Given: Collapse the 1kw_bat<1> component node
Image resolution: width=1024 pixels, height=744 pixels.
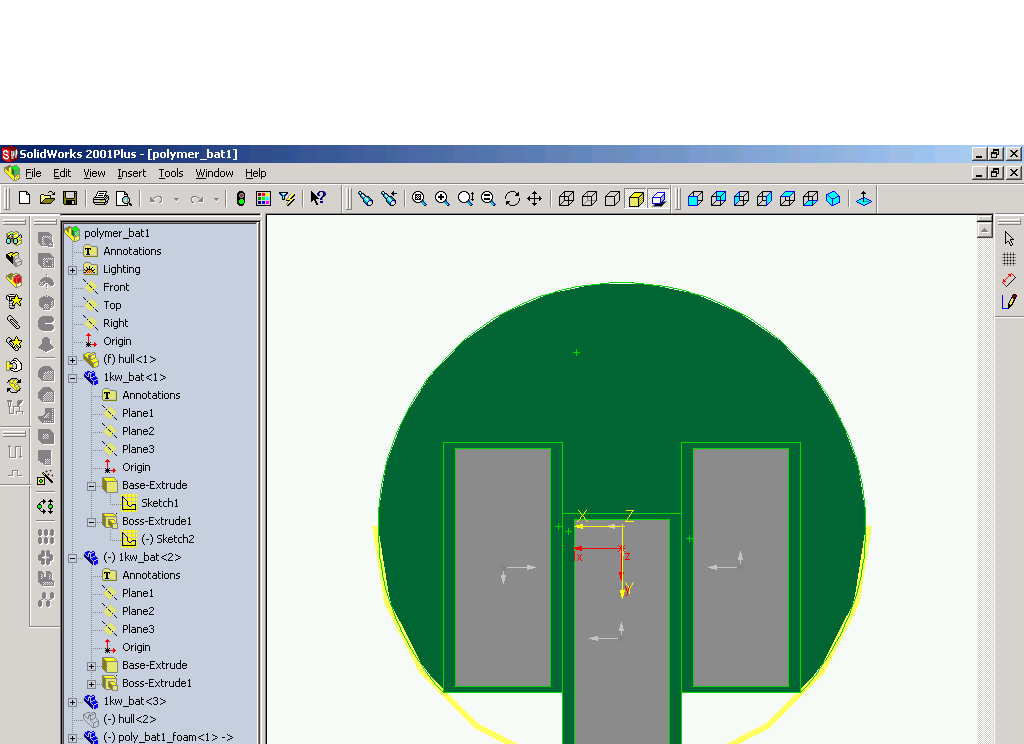Looking at the screenshot, I should pos(72,378).
